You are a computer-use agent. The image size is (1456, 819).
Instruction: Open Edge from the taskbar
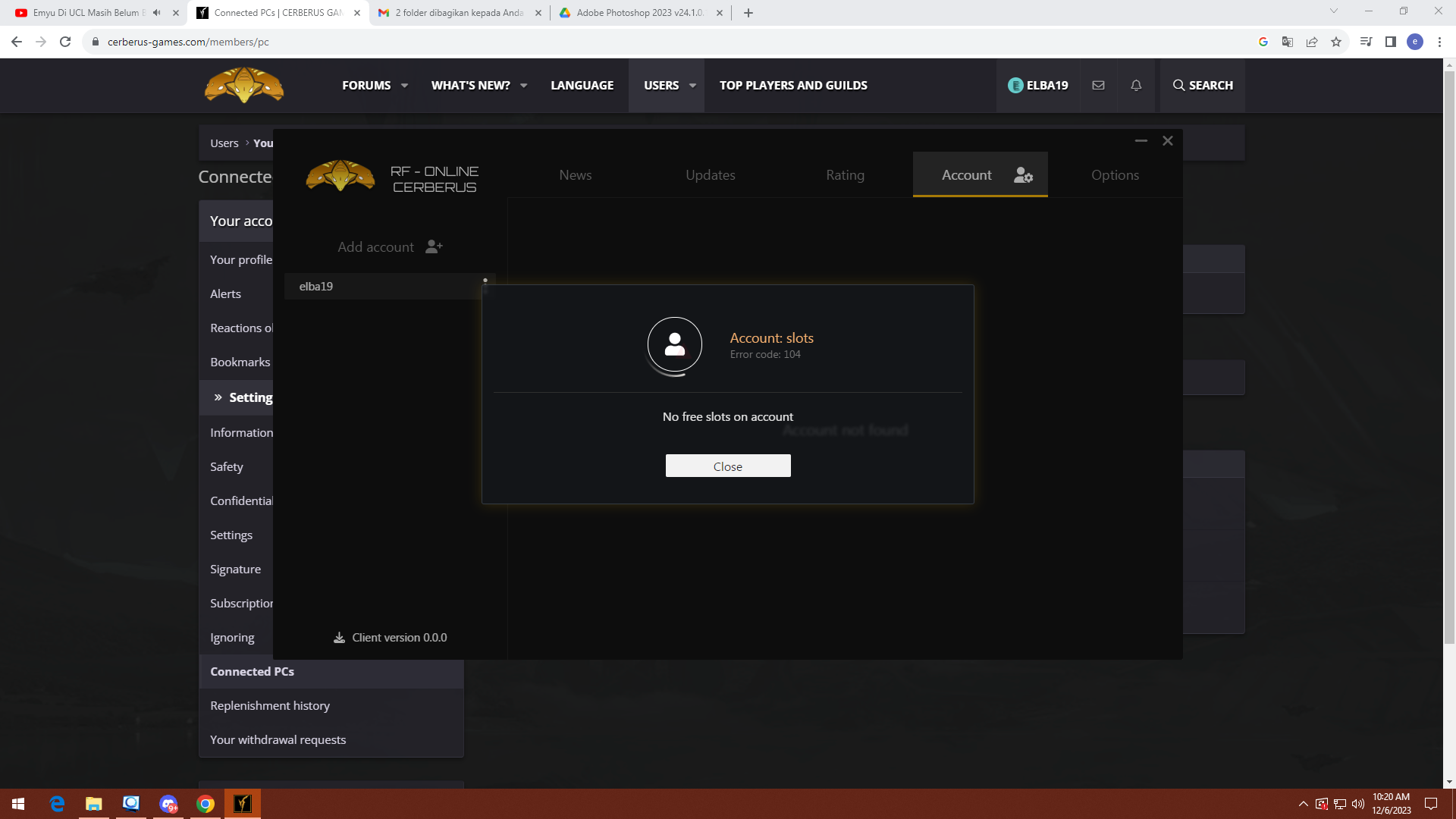pyautogui.click(x=57, y=804)
